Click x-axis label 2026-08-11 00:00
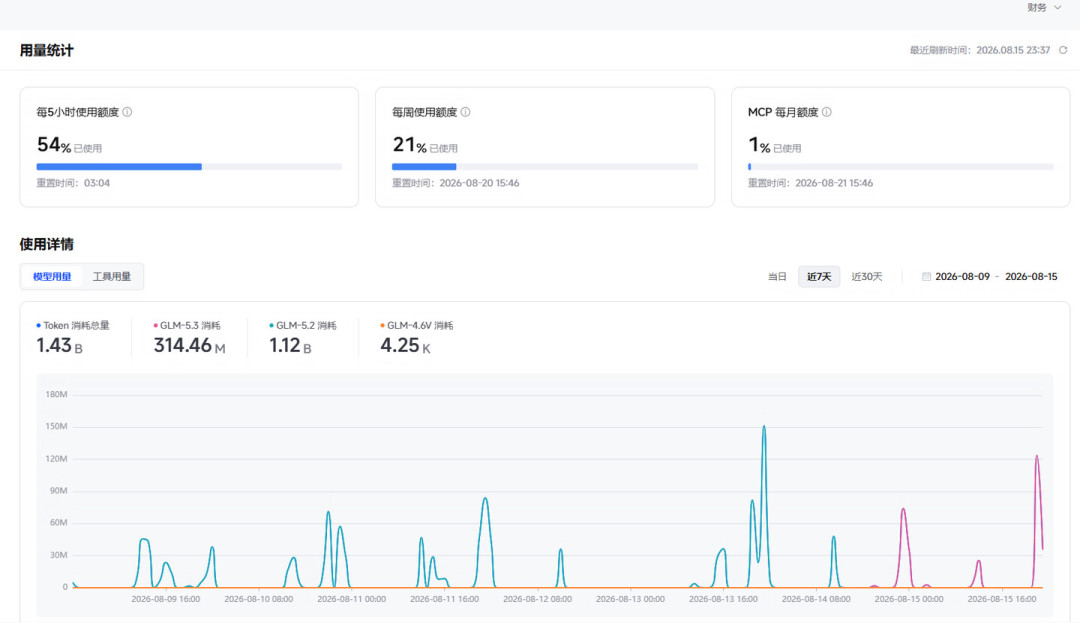 [x=352, y=599]
